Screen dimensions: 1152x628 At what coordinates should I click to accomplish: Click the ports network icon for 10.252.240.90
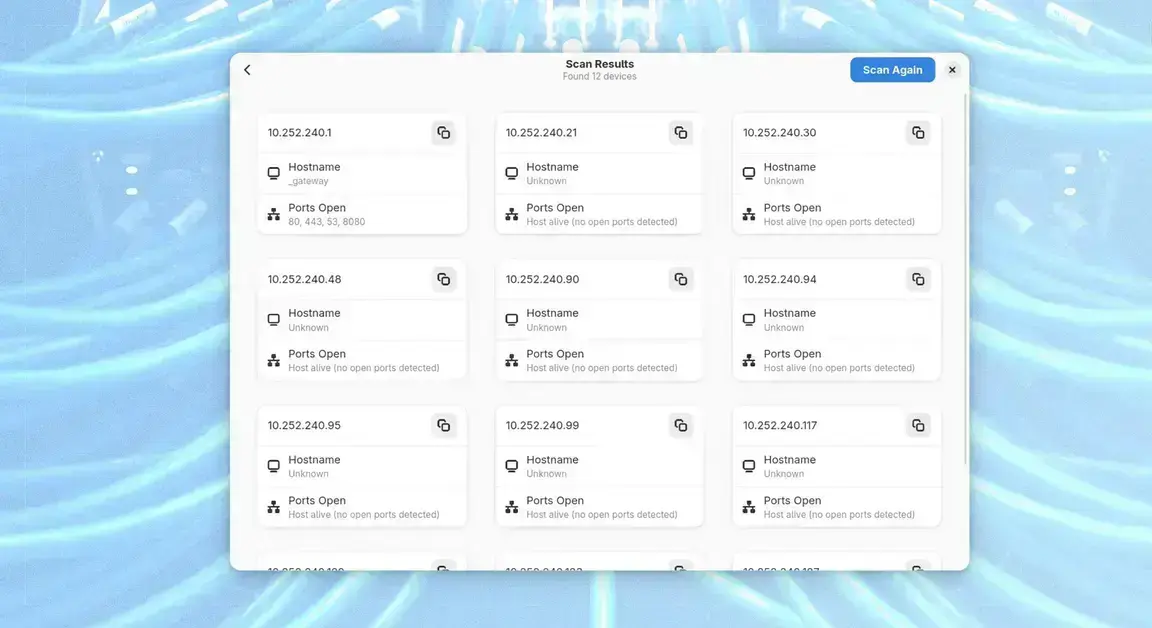pos(511,361)
